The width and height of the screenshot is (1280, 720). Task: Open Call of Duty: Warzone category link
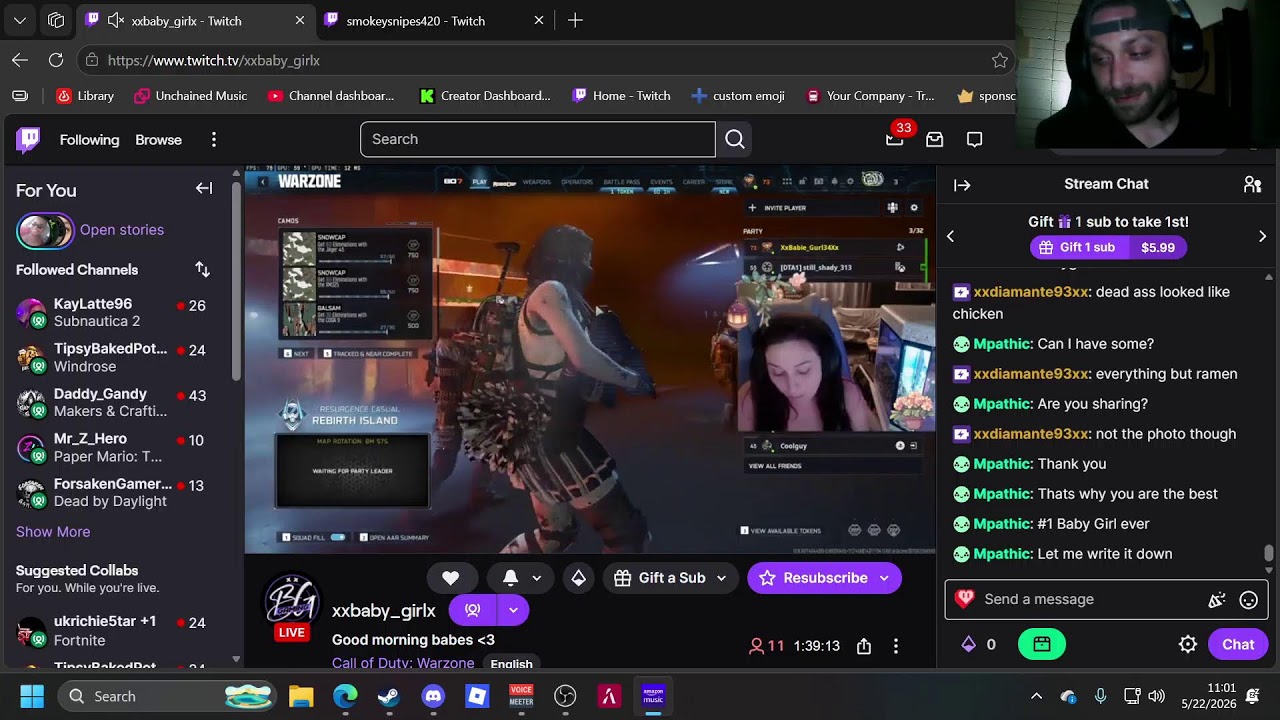click(x=403, y=663)
